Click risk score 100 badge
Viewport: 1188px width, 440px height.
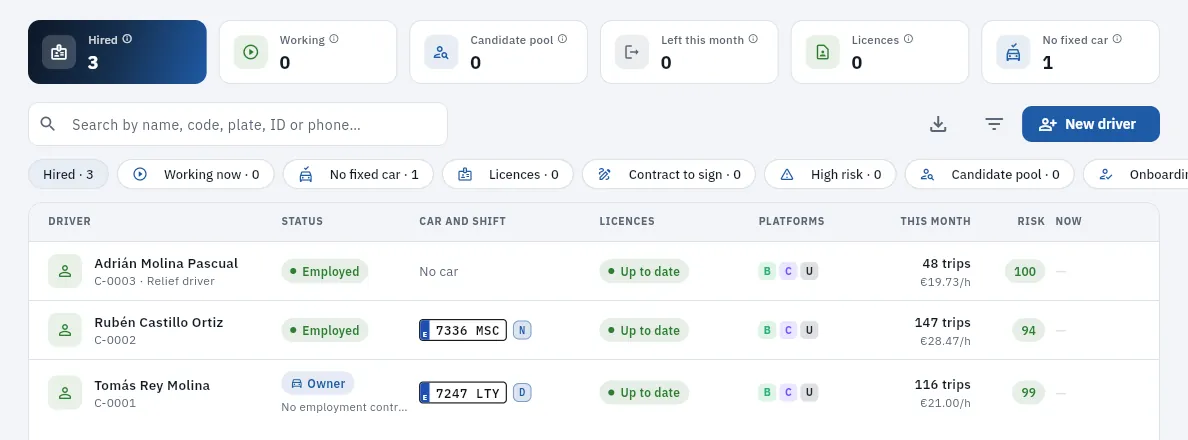tap(1025, 271)
